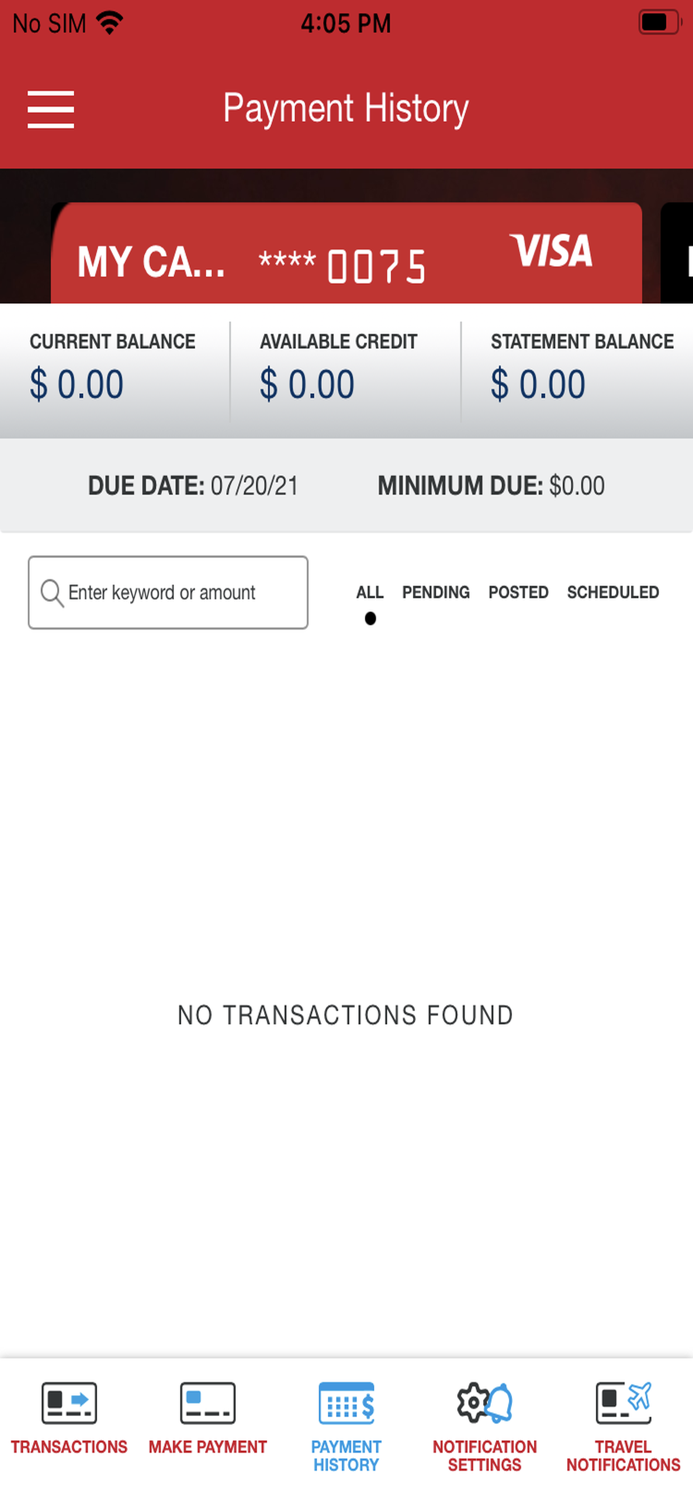This screenshot has width=693, height=1500.
Task: Tap the battery indicator in status bar
Action: coord(659,22)
